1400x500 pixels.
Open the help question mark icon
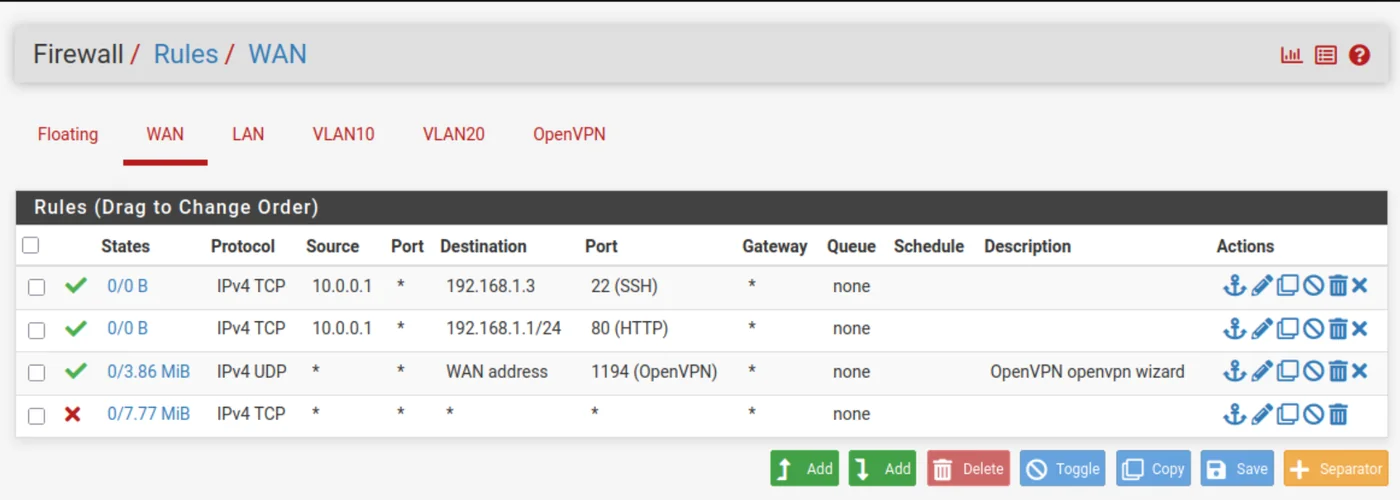coord(1359,55)
